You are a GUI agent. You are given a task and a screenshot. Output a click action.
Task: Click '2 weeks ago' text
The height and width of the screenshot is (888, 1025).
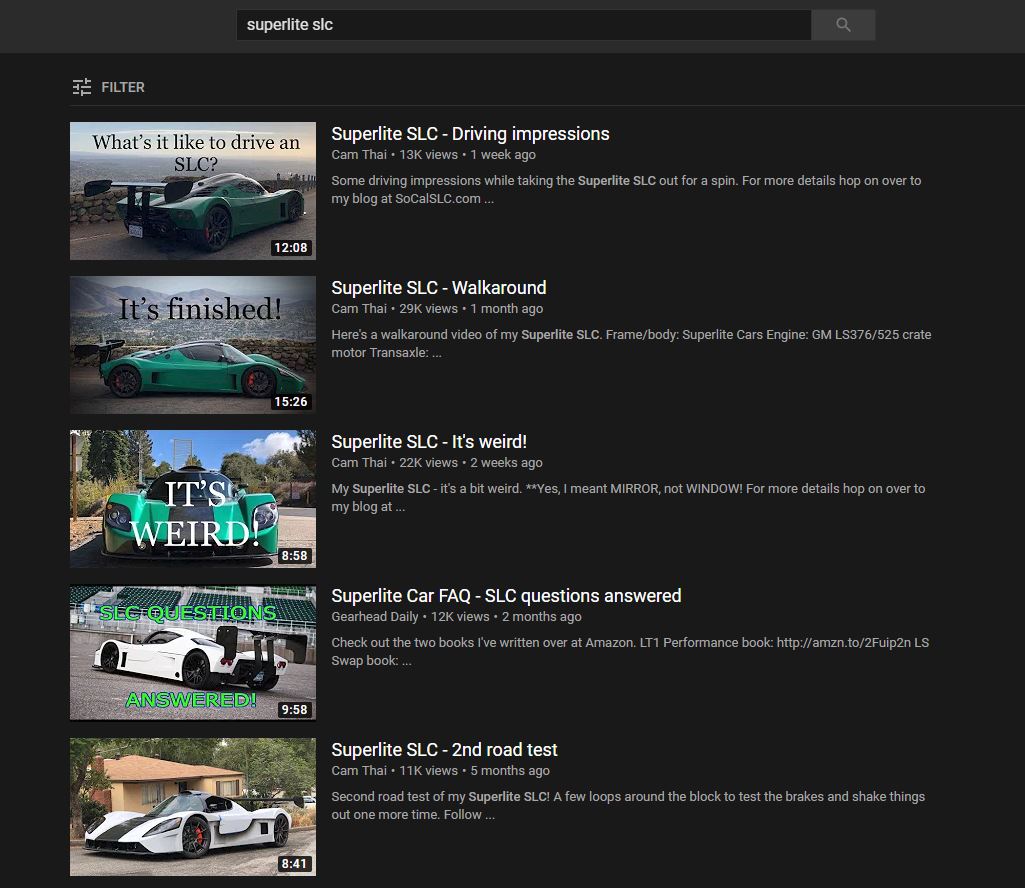(x=507, y=462)
